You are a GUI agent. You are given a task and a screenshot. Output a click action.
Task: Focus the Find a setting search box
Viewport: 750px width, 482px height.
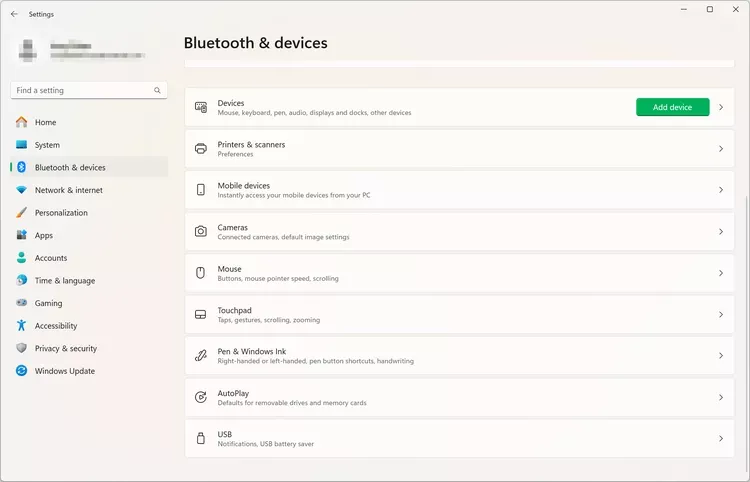(80, 90)
